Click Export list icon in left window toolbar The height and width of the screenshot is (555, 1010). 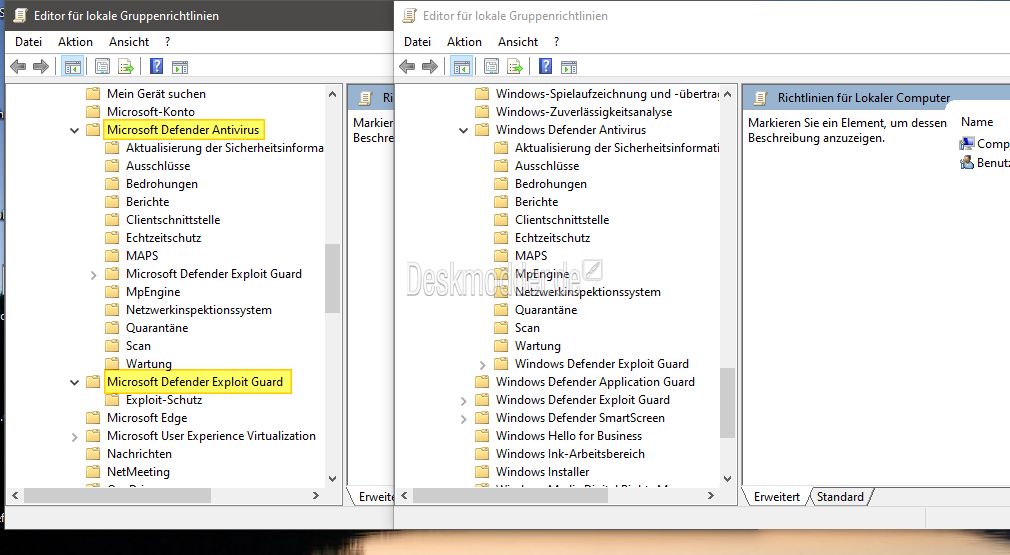point(126,66)
